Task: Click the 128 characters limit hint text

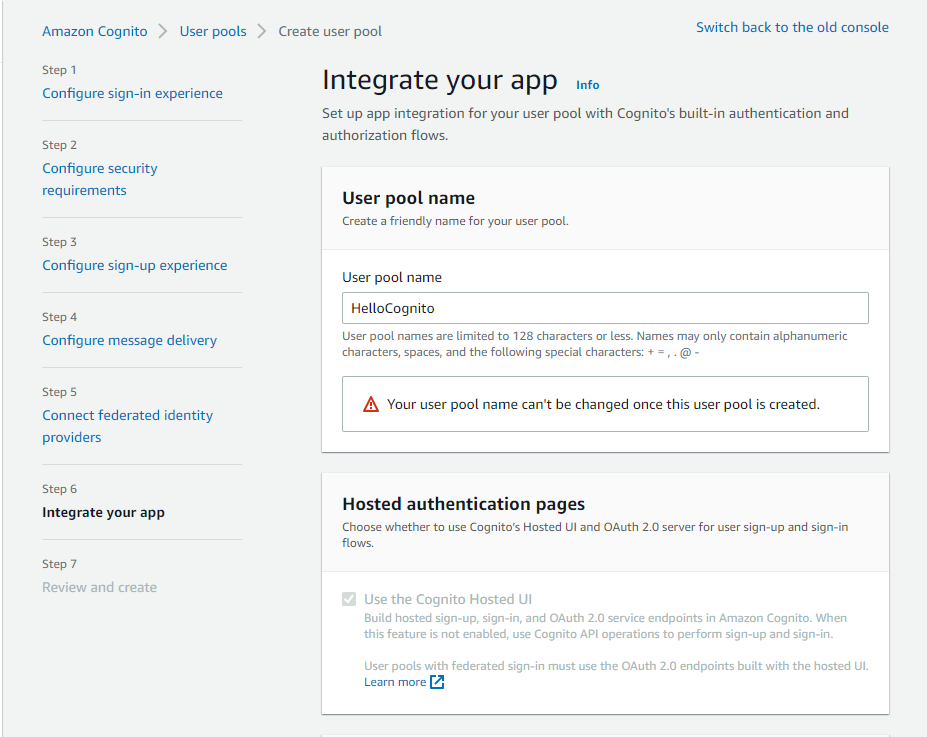Action: coord(595,344)
